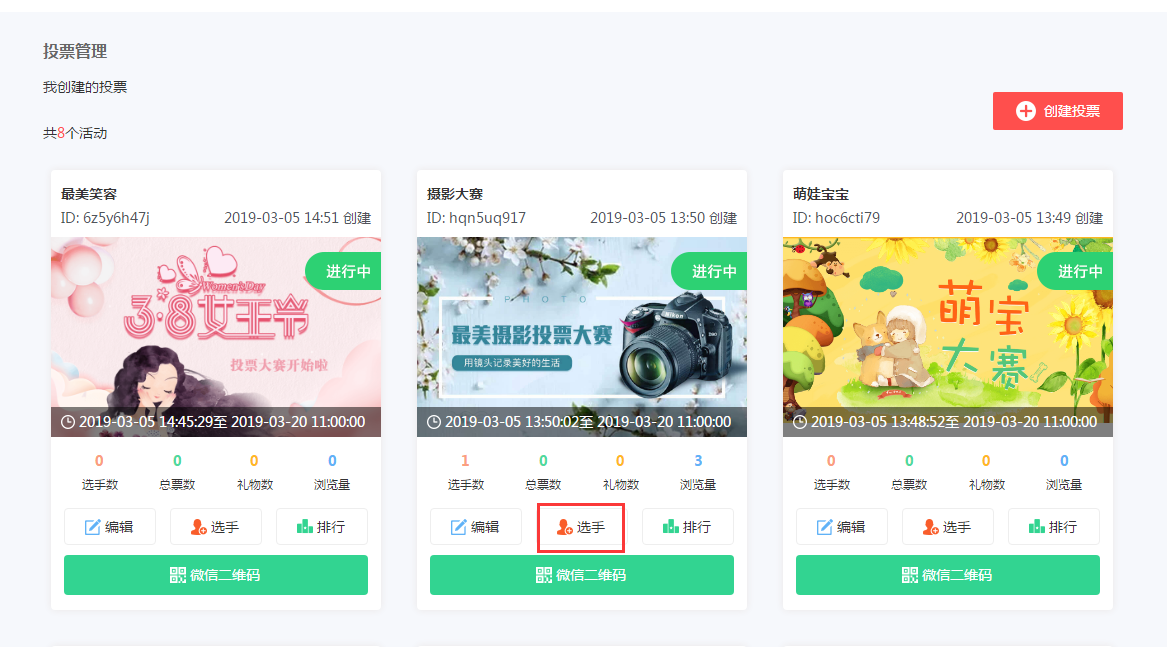The width and height of the screenshot is (1167, 647).
Task: Open 选手 contestants for 最美笑容
Action: pyautogui.click(x=216, y=526)
